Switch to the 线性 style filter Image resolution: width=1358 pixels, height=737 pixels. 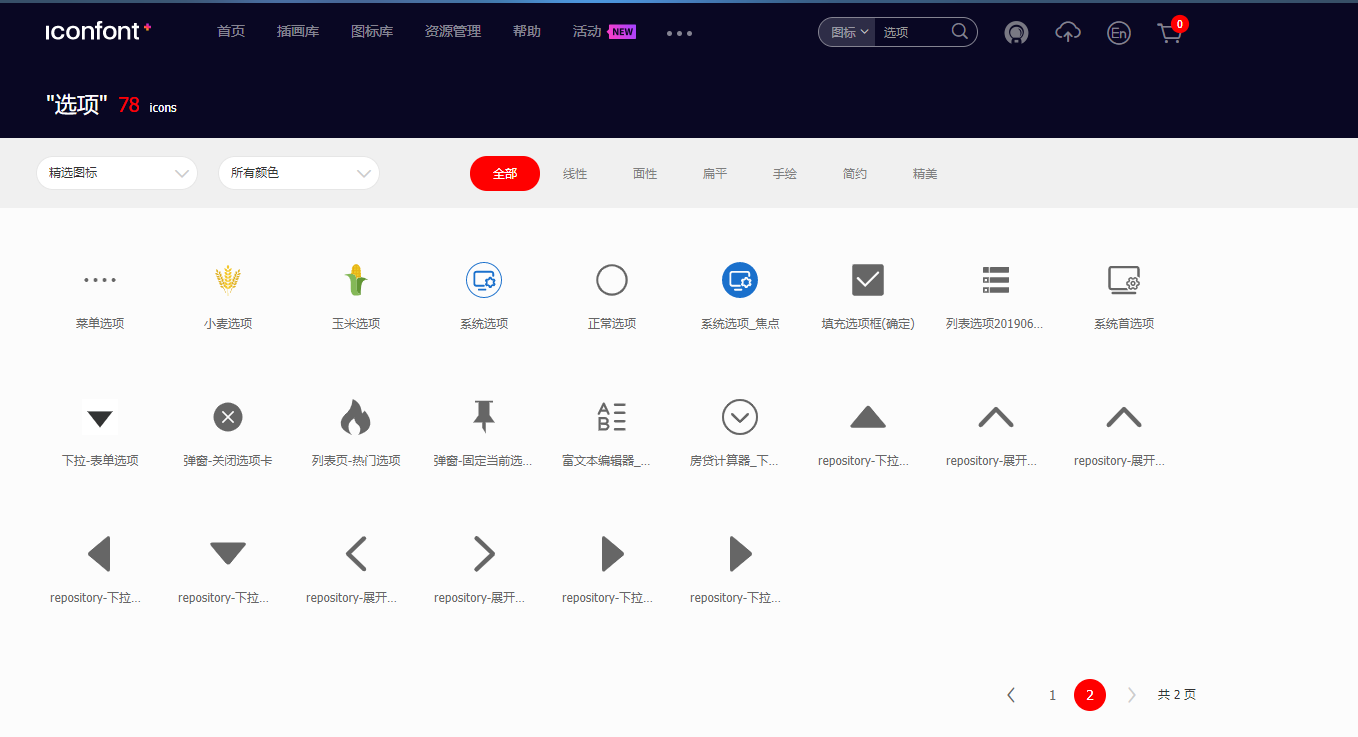coord(575,174)
